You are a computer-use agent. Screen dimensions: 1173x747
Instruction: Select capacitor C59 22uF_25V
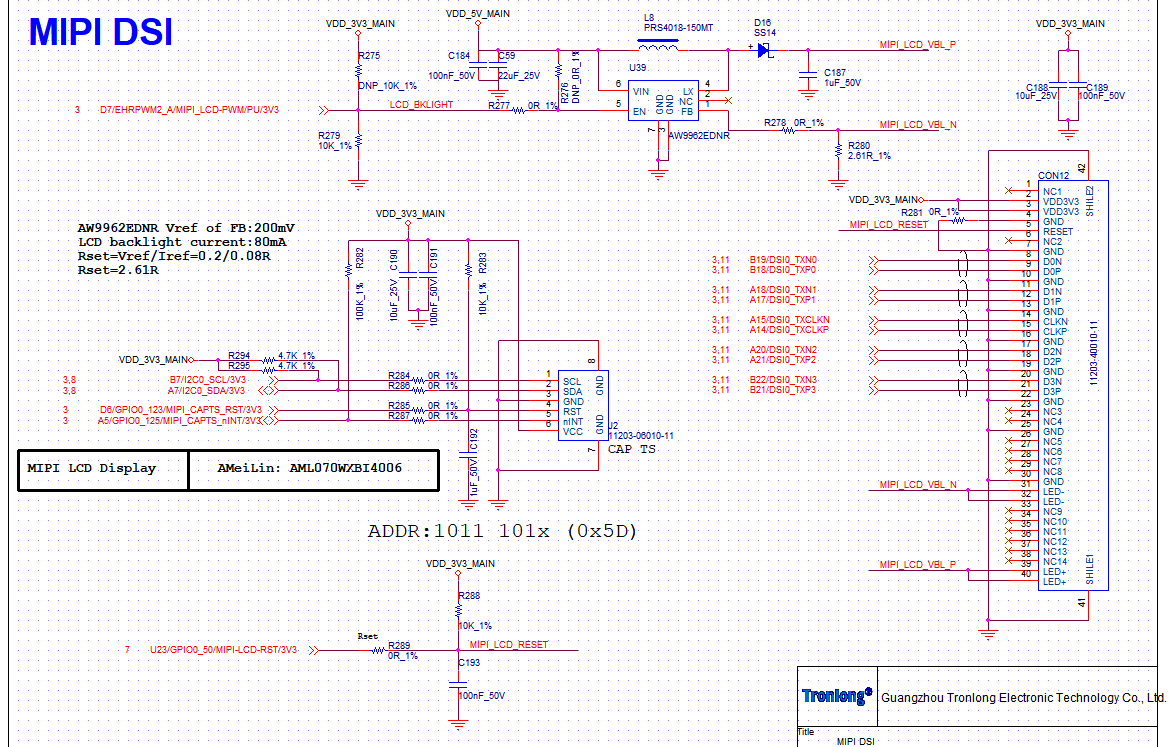(497, 66)
